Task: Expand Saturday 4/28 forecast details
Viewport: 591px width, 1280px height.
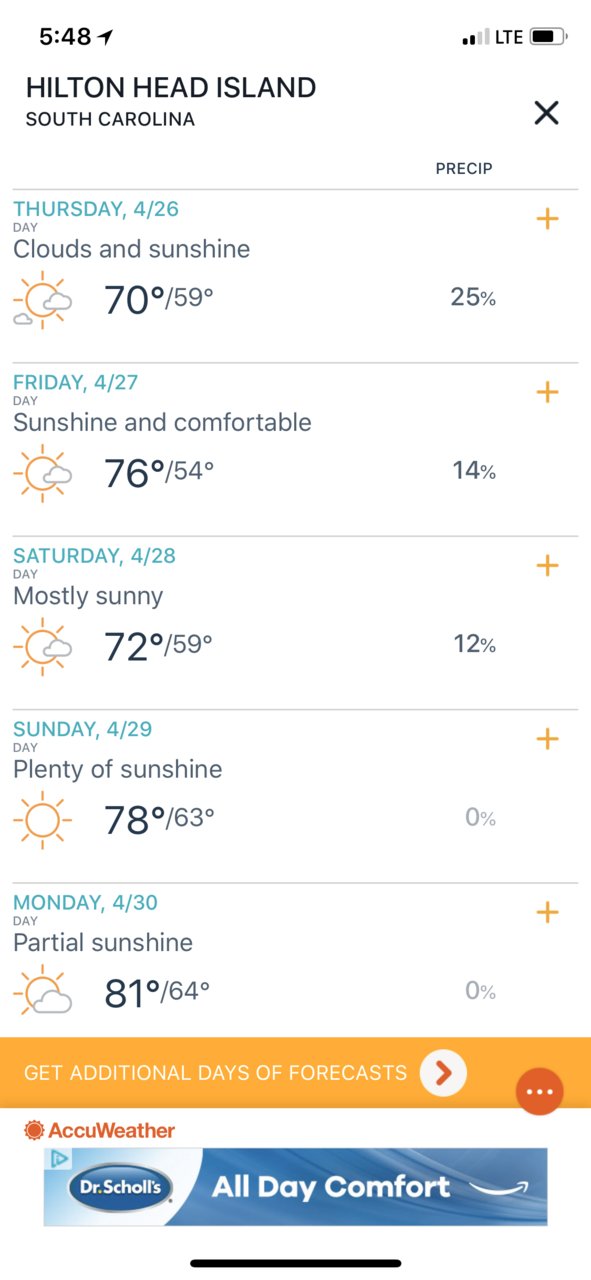Action: tap(547, 566)
